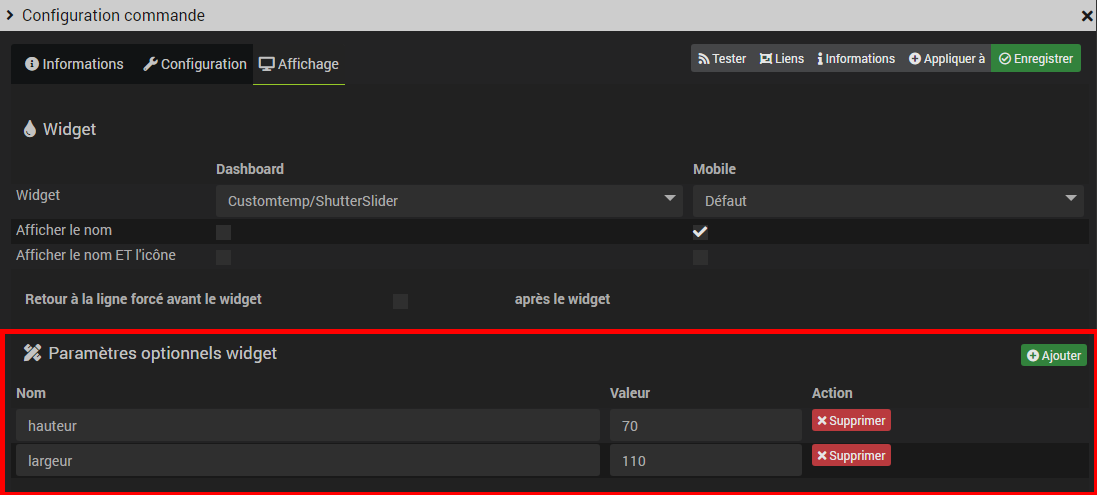
Task: Click the droplet icon beside Widget heading
Action: pos(29,129)
